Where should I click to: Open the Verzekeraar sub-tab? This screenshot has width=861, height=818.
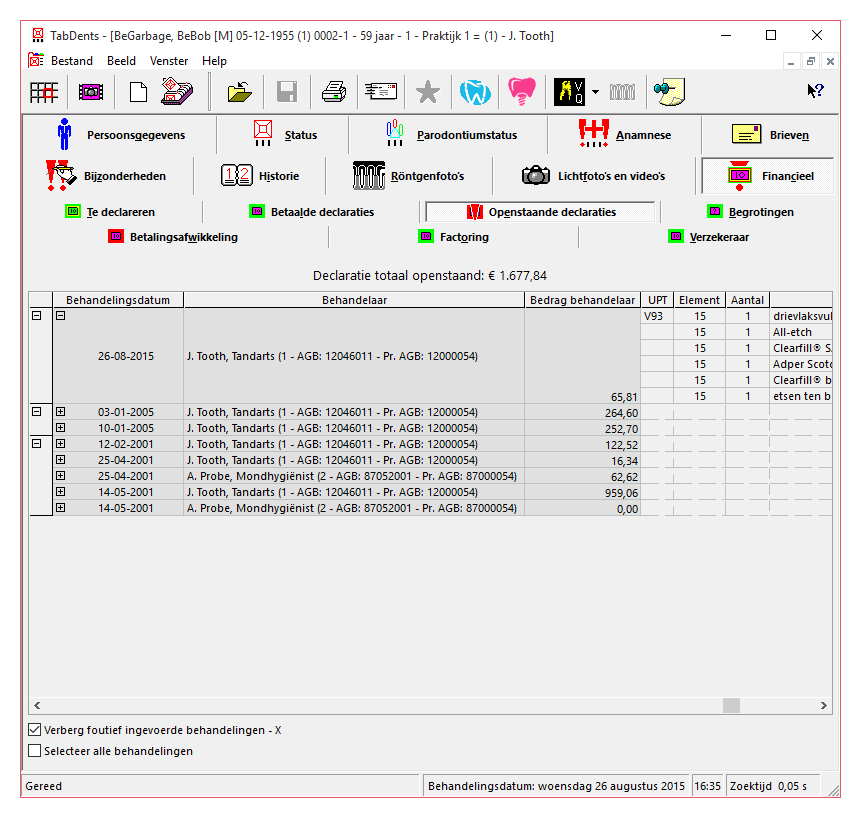point(708,237)
